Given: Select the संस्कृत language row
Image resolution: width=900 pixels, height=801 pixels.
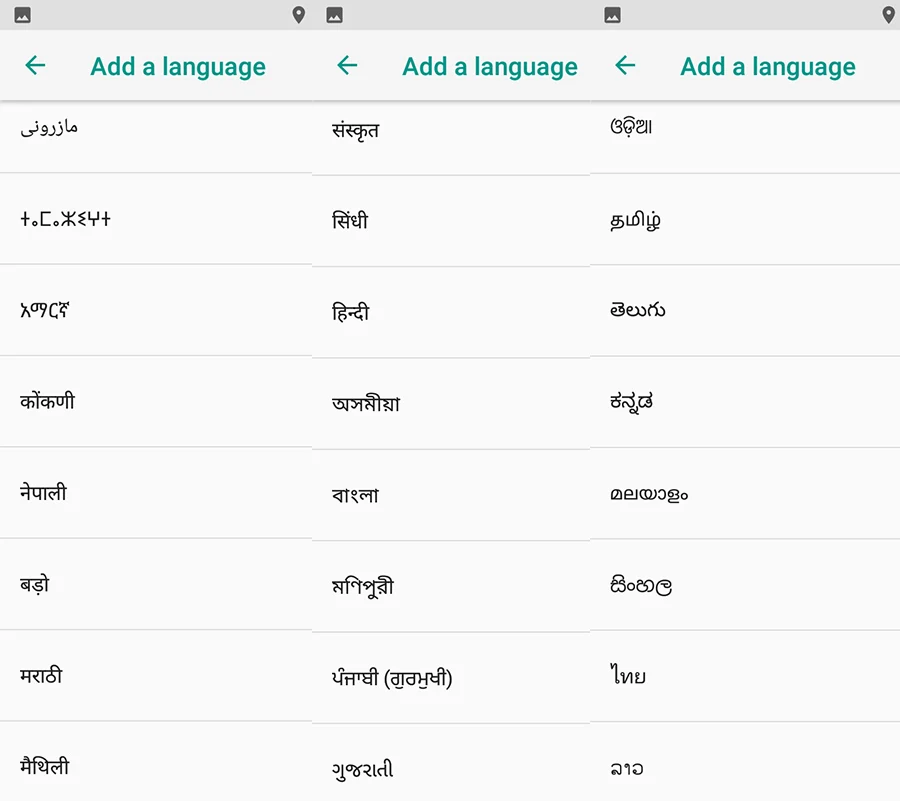Looking at the screenshot, I should click(x=451, y=138).
